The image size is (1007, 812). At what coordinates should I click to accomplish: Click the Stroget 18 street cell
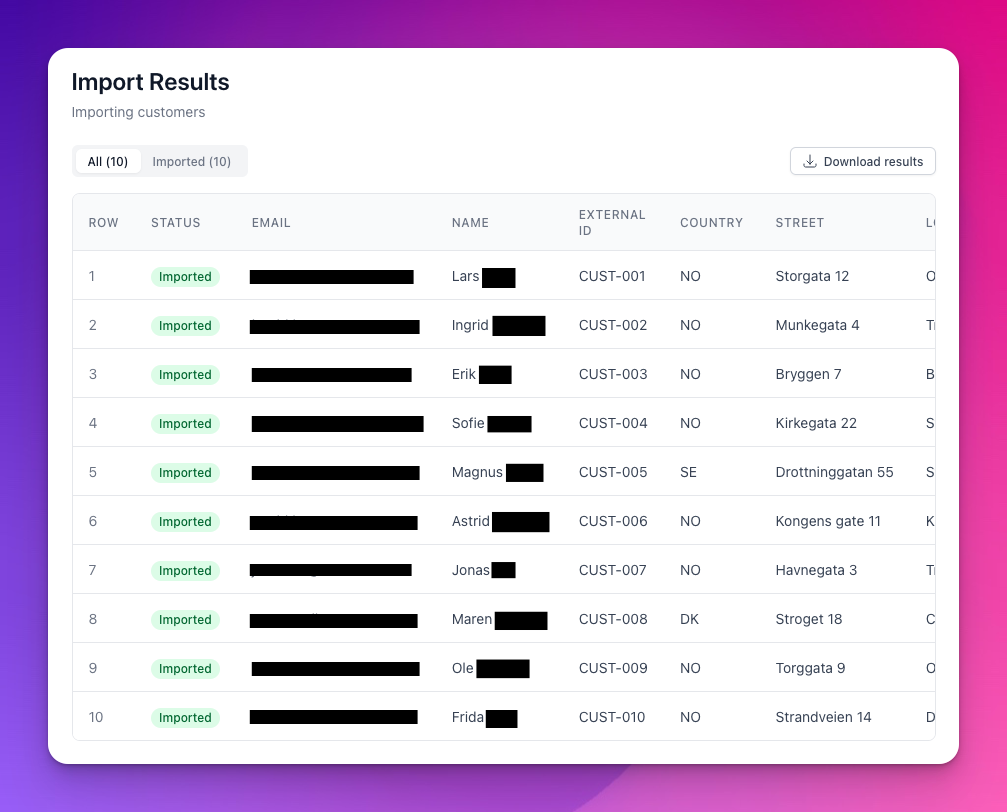pyautogui.click(x=809, y=619)
